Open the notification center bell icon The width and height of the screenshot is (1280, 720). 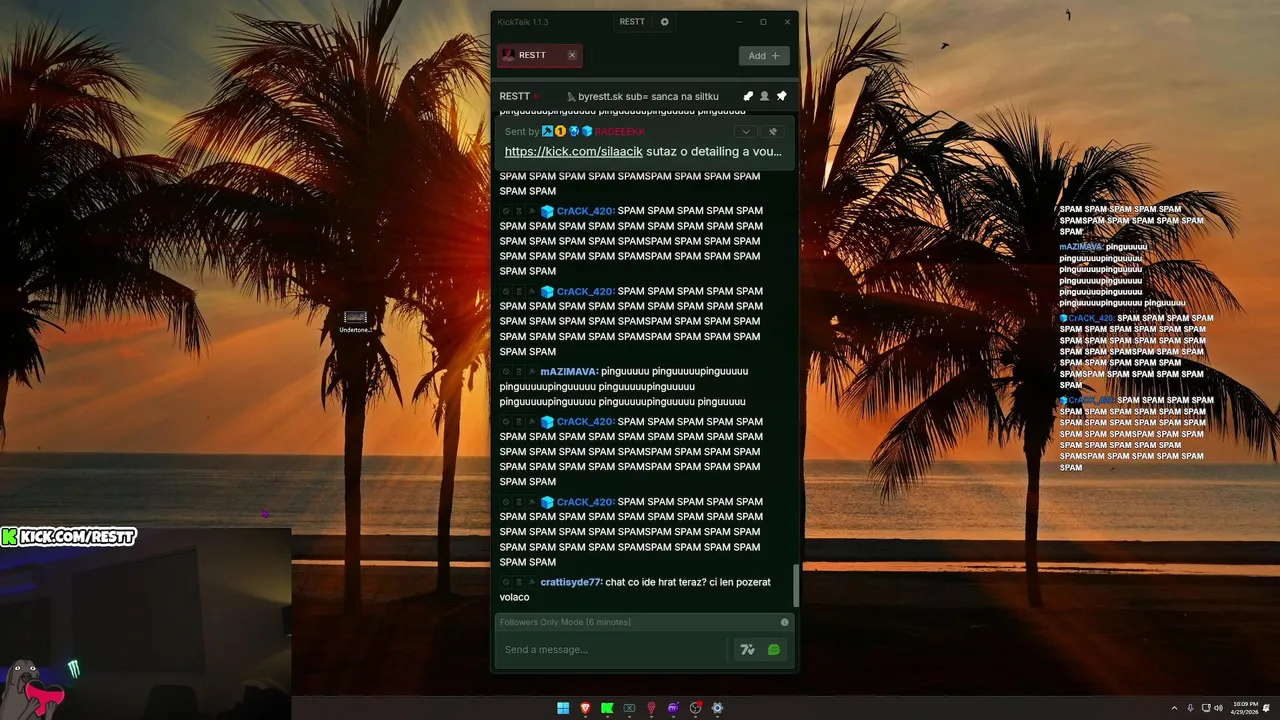(x=1267, y=708)
